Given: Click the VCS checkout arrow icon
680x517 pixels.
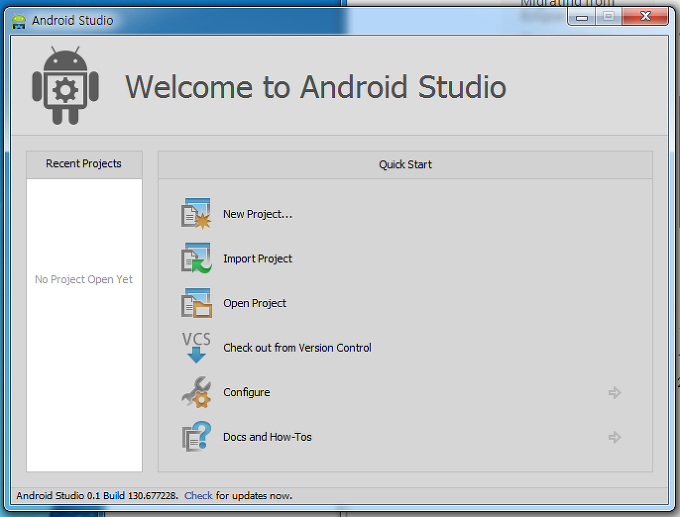Looking at the screenshot, I should click(x=196, y=347).
